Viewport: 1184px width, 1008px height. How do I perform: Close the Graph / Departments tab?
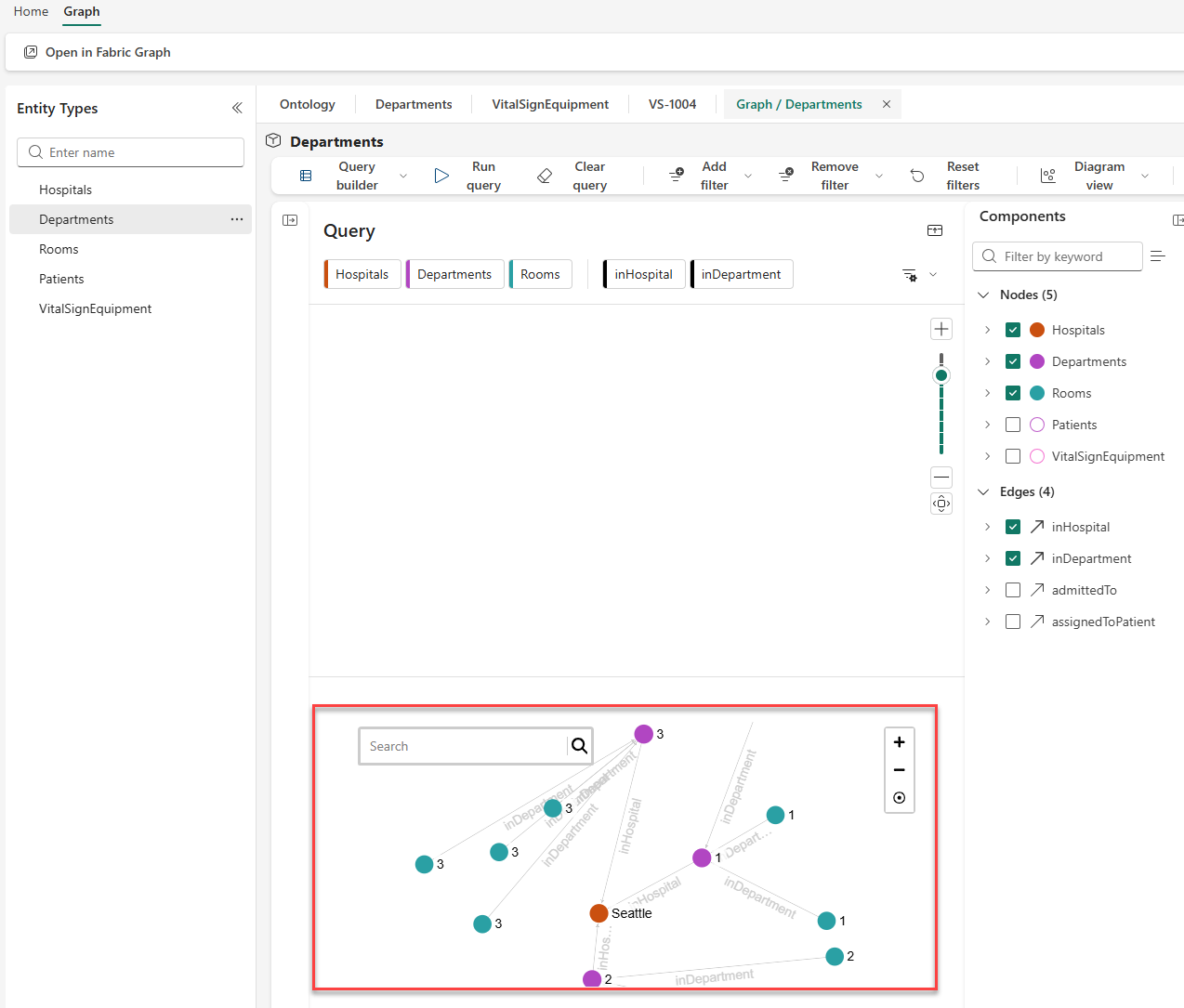(x=886, y=104)
